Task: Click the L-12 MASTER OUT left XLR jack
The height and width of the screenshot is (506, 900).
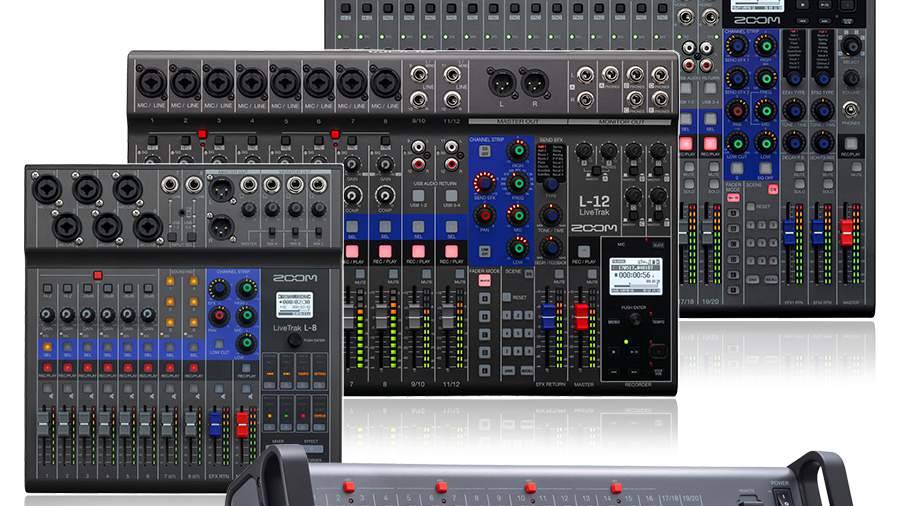Action: click(501, 83)
